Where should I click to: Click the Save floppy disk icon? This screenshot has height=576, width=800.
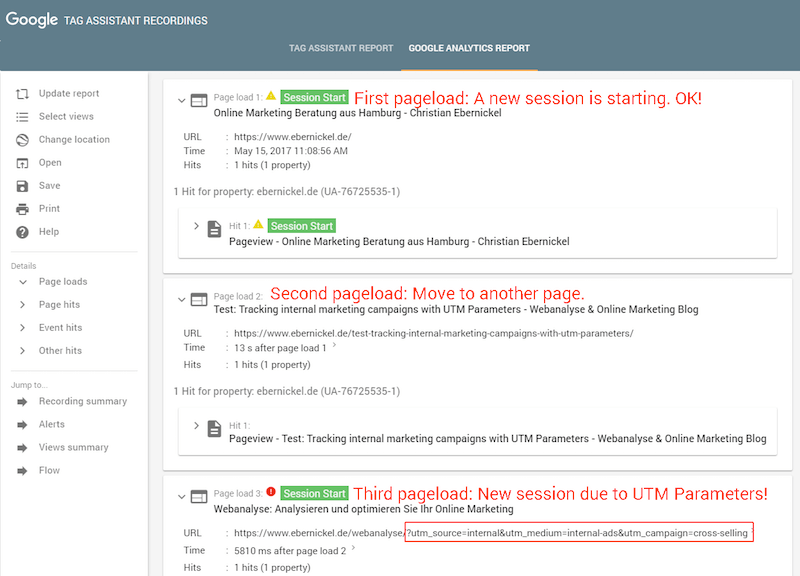[x=22, y=186]
